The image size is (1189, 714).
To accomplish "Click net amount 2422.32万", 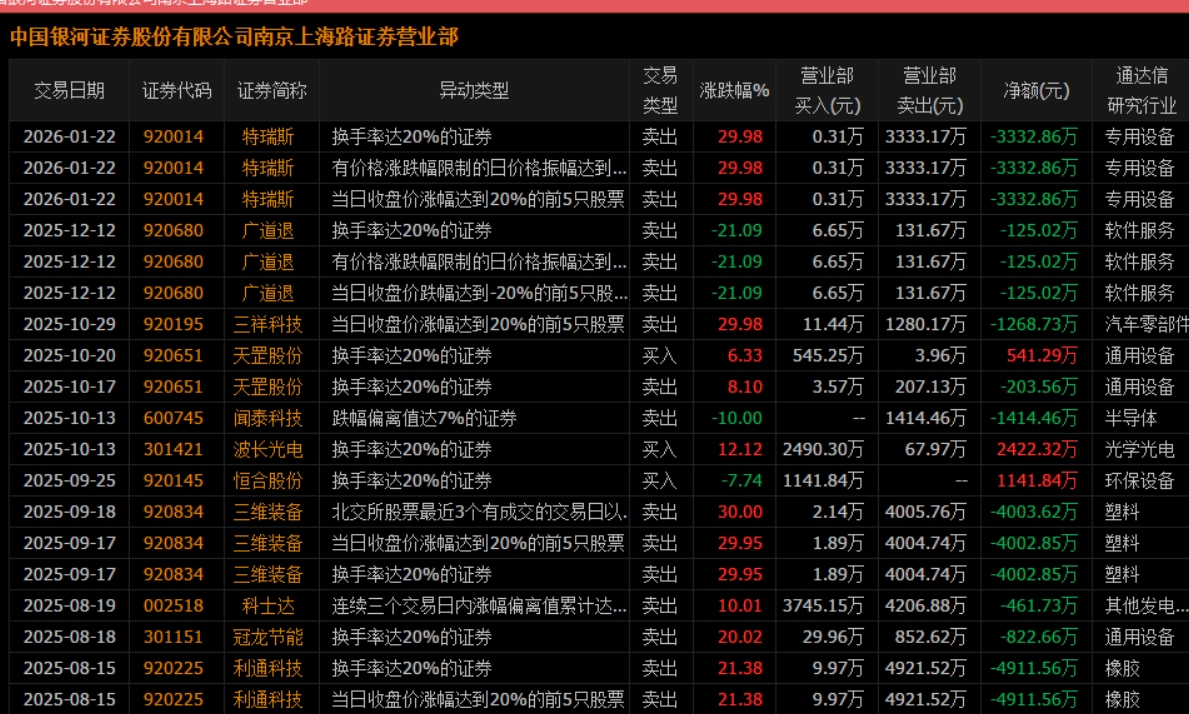I will (x=1037, y=449).
